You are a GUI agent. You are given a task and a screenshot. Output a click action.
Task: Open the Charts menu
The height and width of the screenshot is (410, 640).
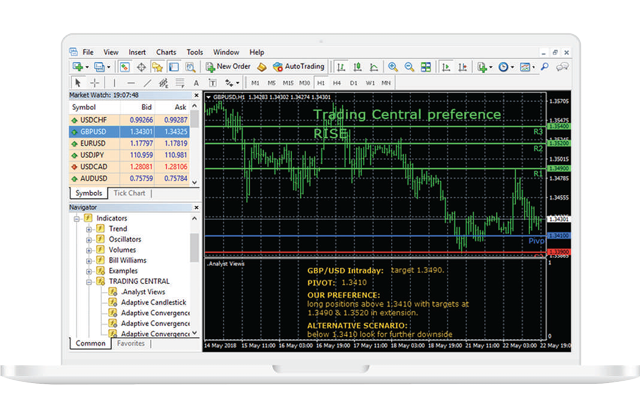coord(165,52)
